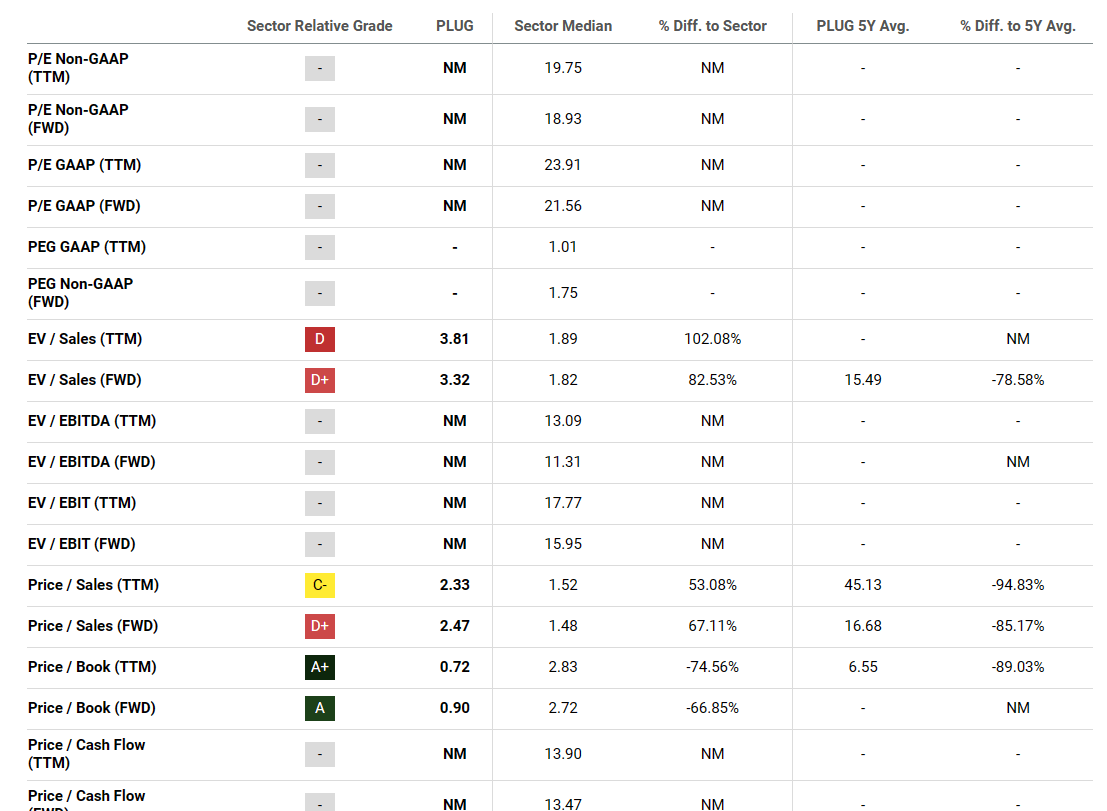Click the 3.81 PLUG value for EV / Sales (TTM)
The height and width of the screenshot is (811, 1107).
[x=455, y=339]
